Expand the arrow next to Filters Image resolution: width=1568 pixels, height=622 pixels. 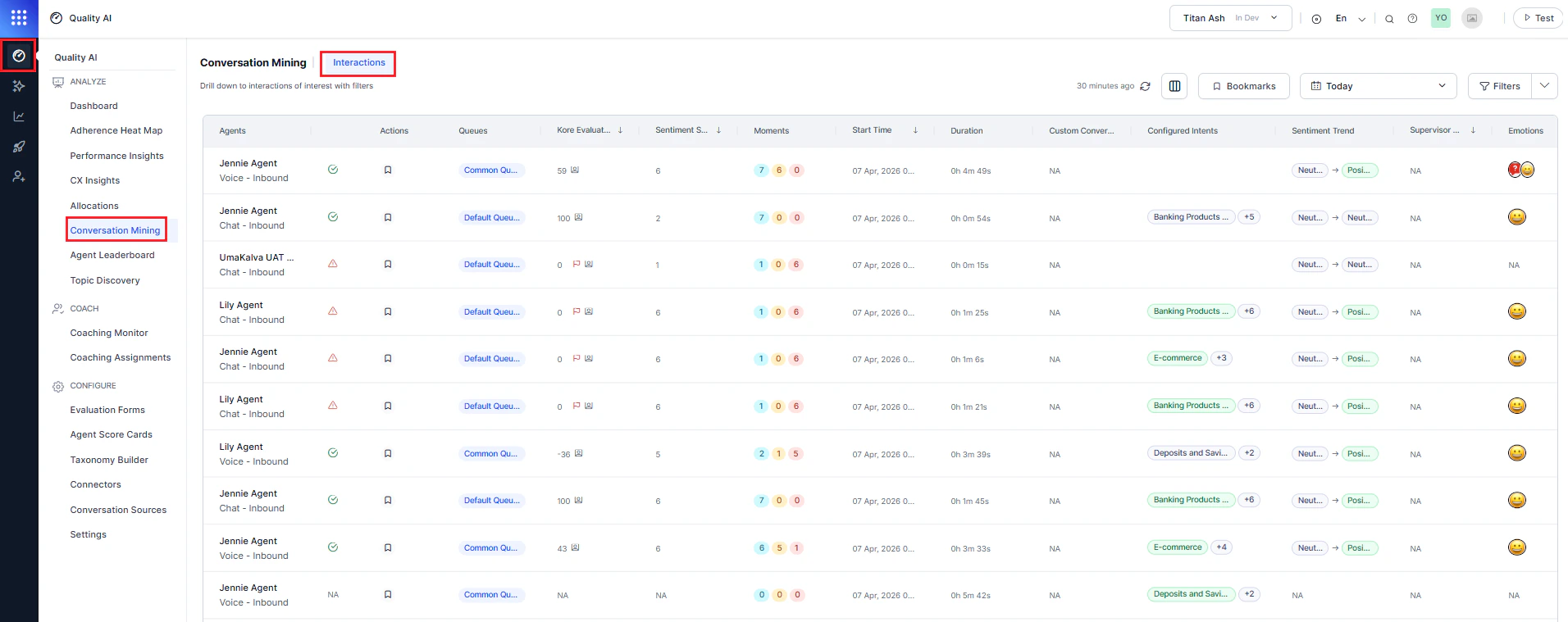point(1545,86)
